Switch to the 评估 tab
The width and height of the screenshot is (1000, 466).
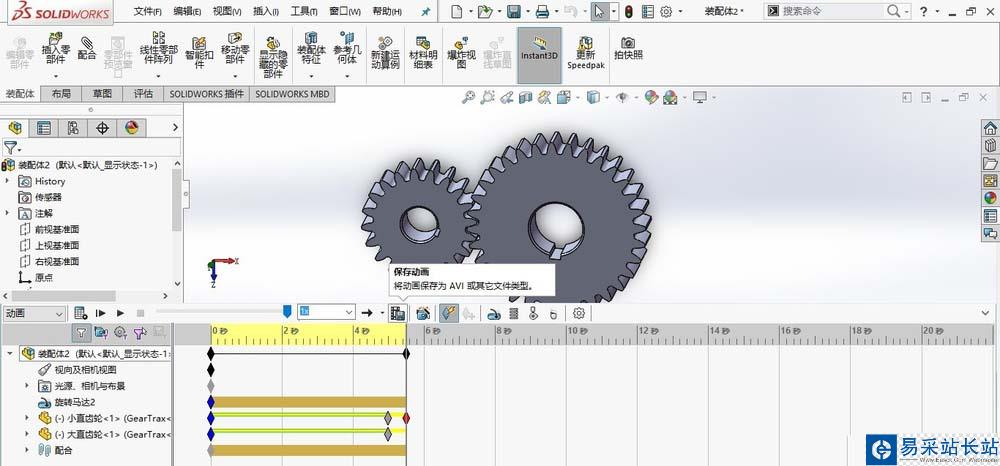tap(143, 94)
